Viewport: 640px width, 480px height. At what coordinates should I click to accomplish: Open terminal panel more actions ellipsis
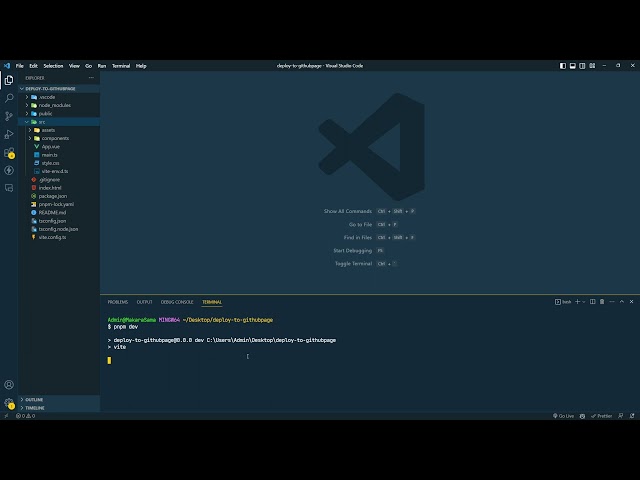612,302
